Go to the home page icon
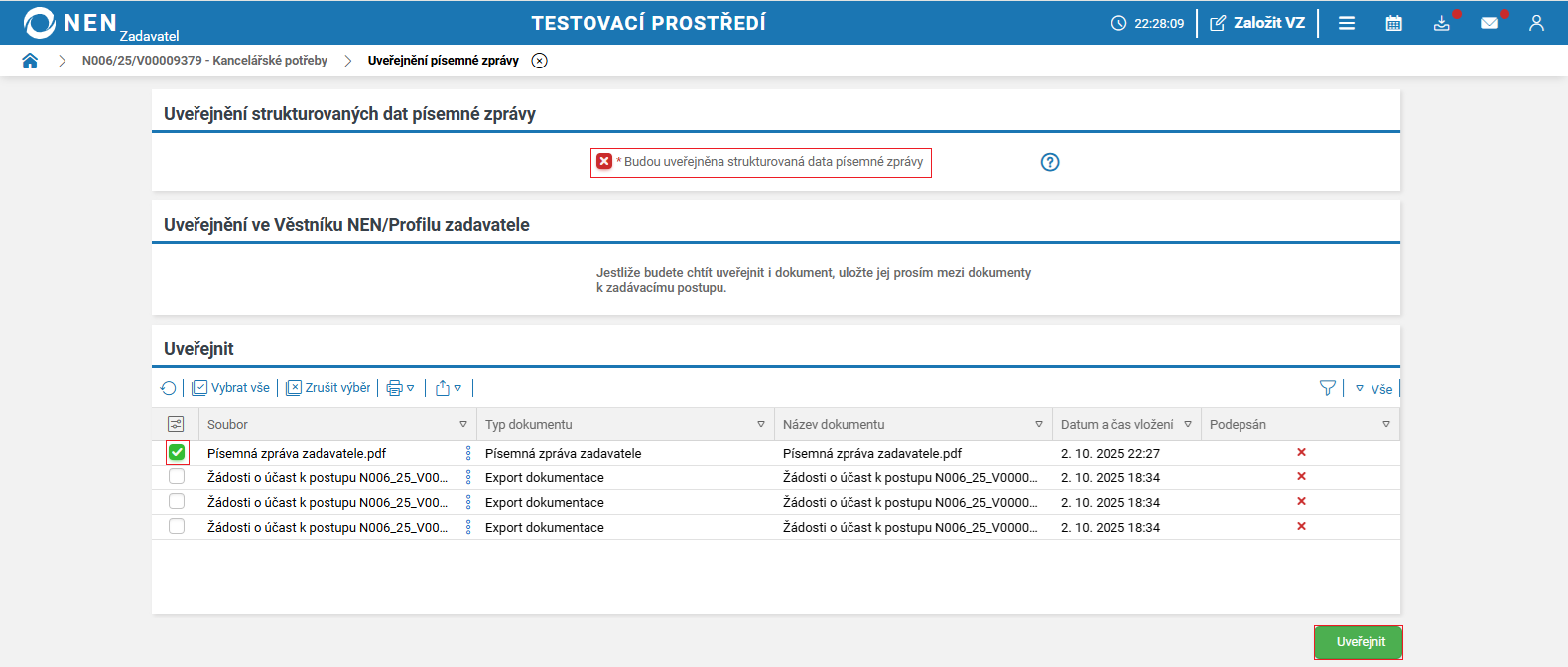The width and height of the screenshot is (1568, 667). 30,61
